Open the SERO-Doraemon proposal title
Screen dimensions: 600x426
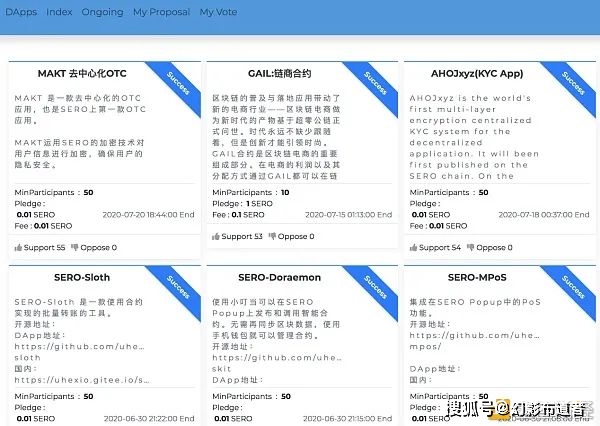click(279, 277)
